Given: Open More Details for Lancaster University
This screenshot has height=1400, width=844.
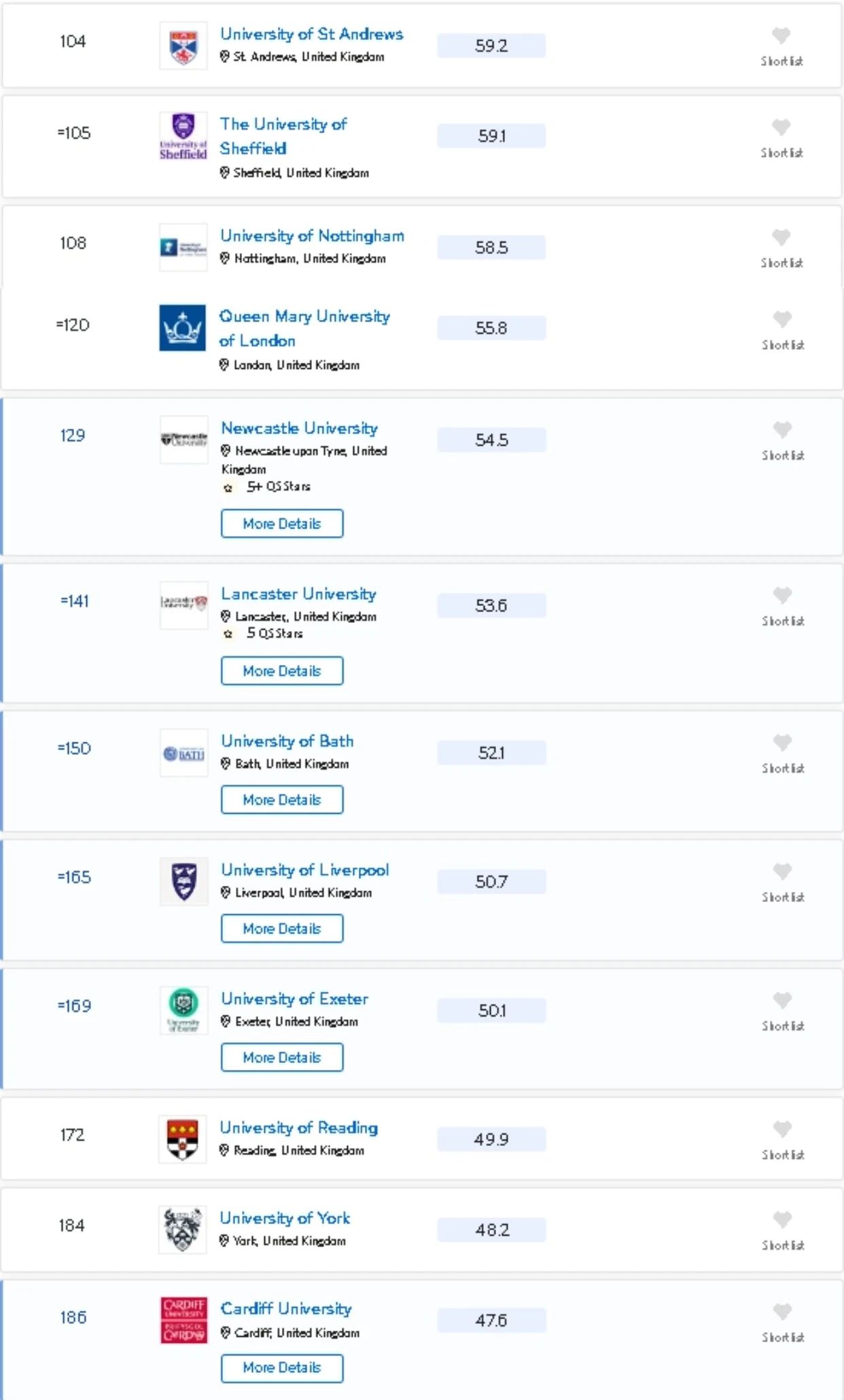Looking at the screenshot, I should (282, 671).
